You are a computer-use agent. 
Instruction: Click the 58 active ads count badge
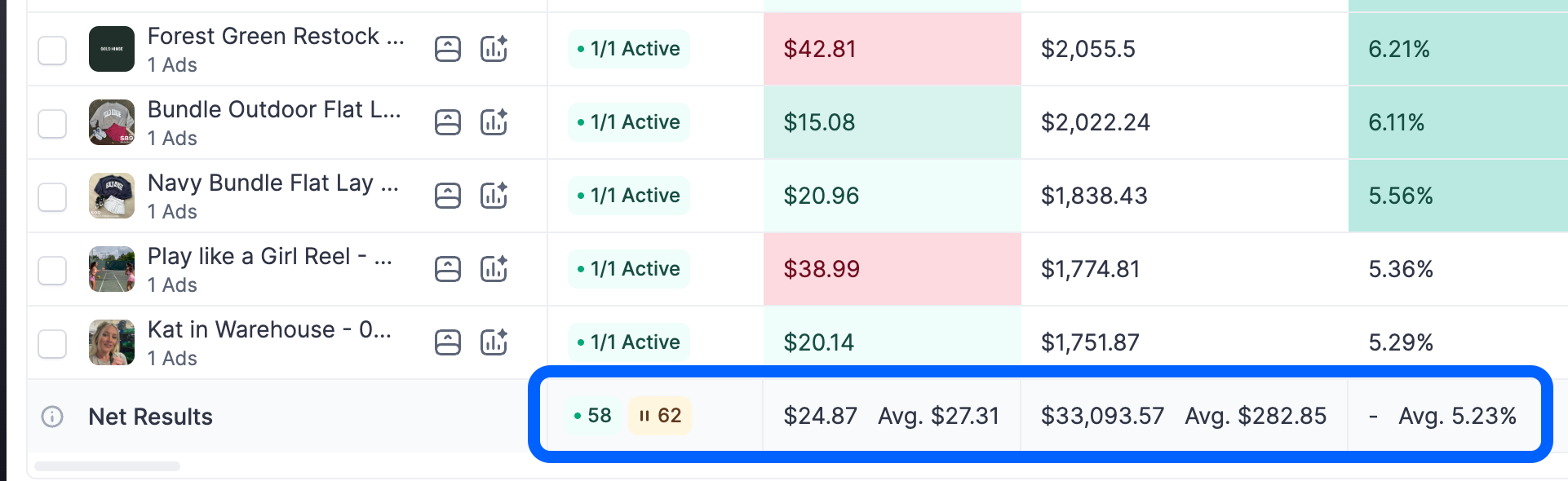593,416
